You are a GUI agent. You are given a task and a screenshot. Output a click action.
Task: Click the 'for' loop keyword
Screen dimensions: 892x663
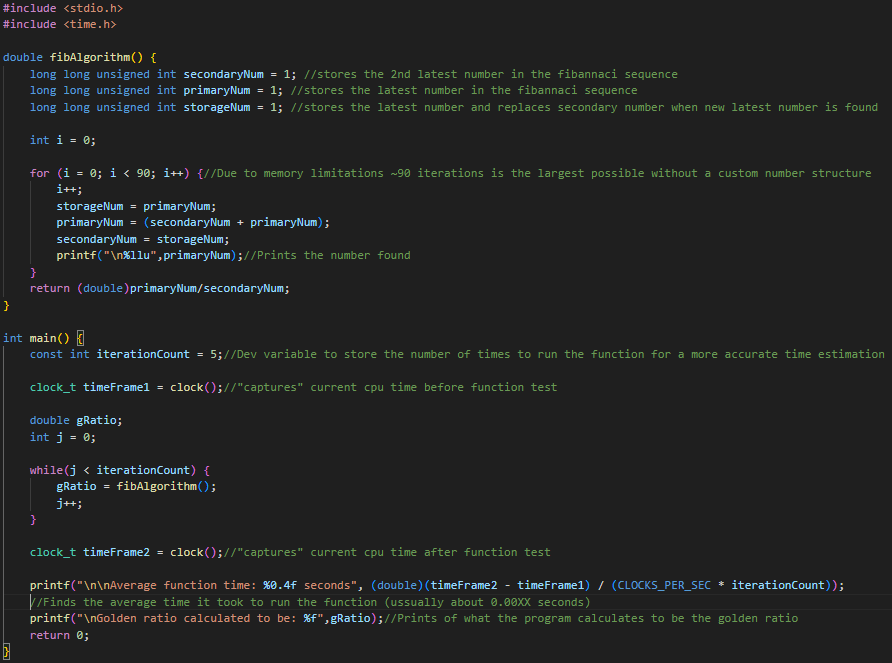pyautogui.click(x=39, y=173)
